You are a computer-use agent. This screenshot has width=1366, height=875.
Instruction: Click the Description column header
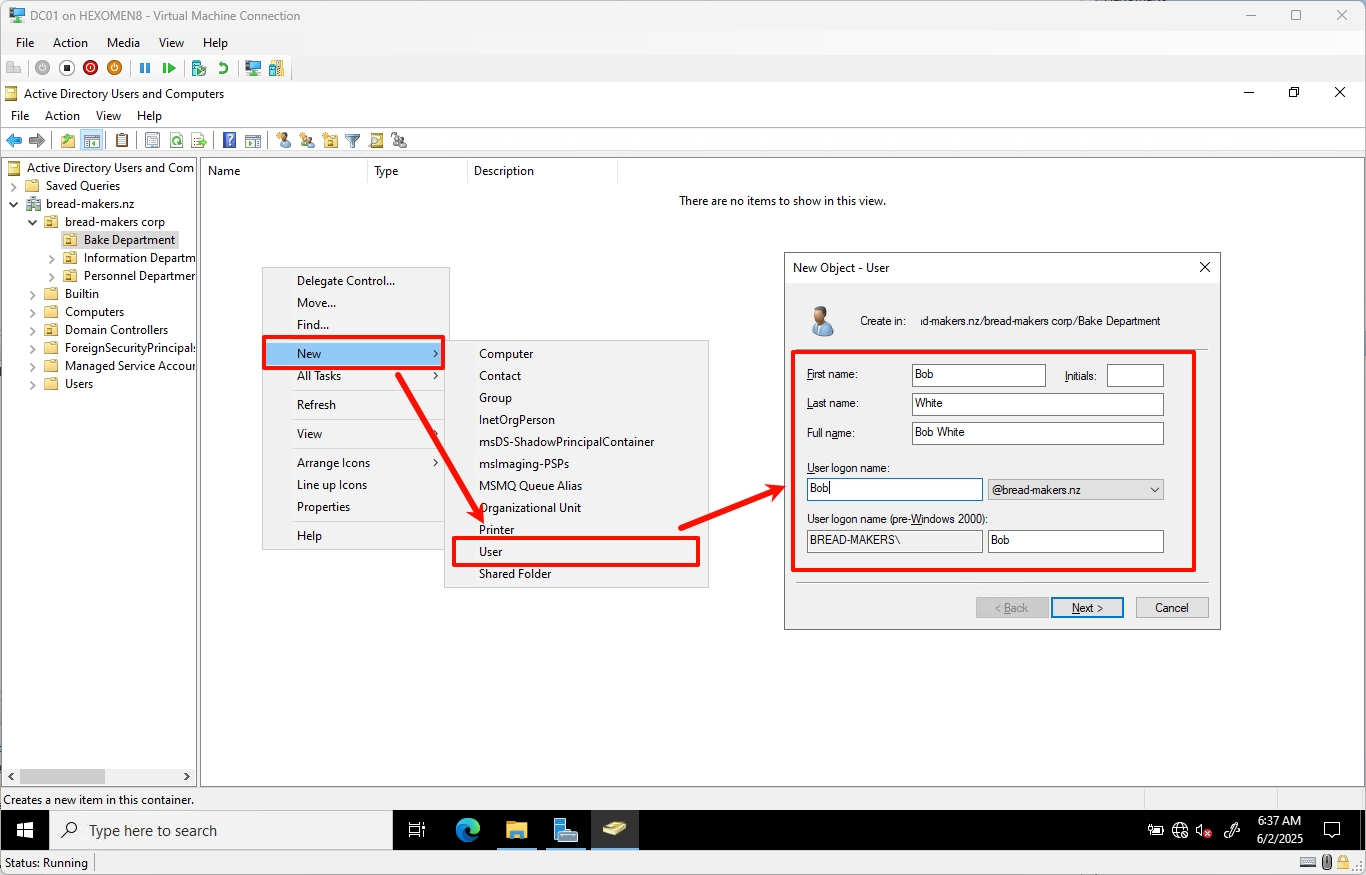point(543,171)
